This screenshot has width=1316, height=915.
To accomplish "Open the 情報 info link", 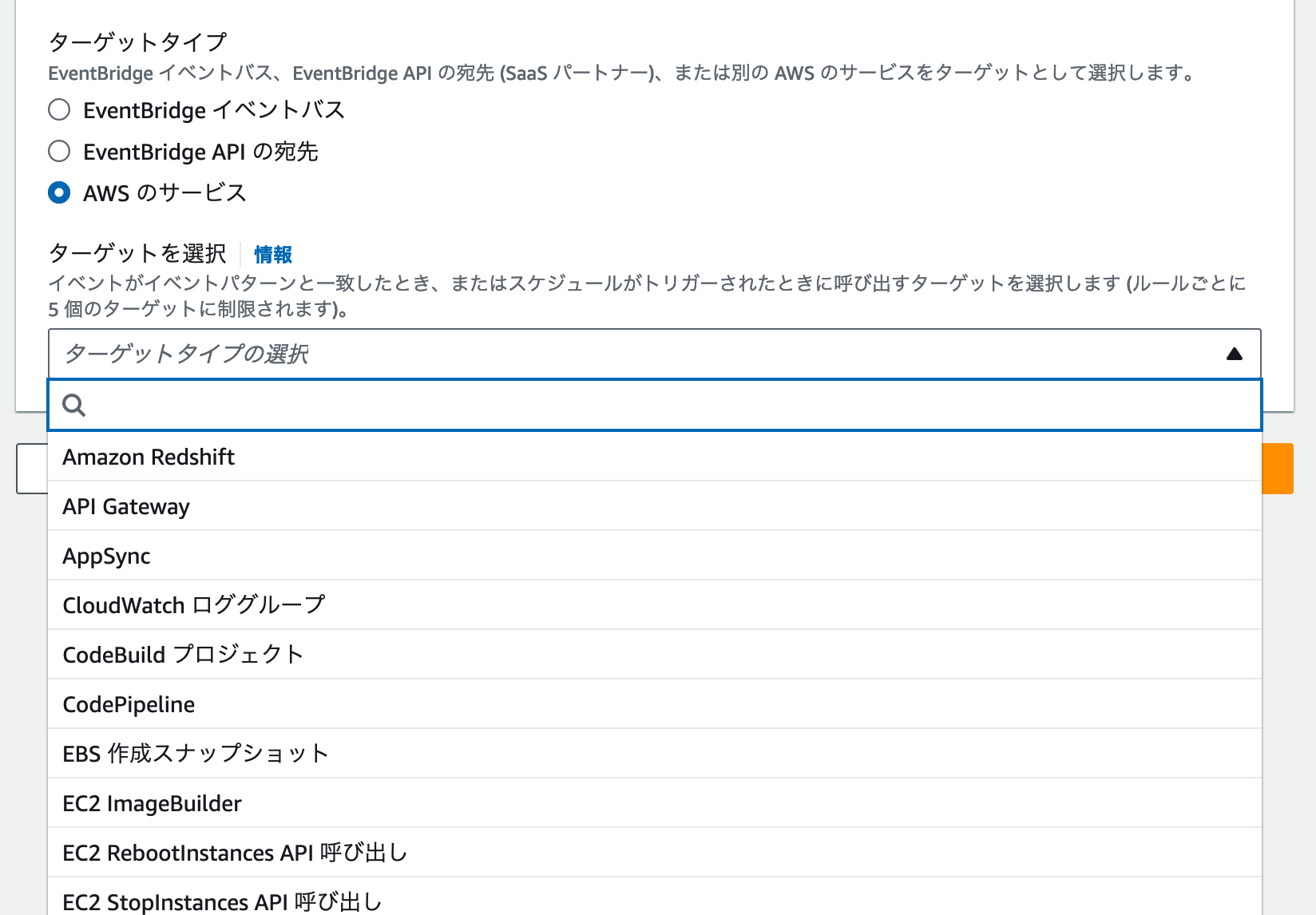I will (x=273, y=254).
